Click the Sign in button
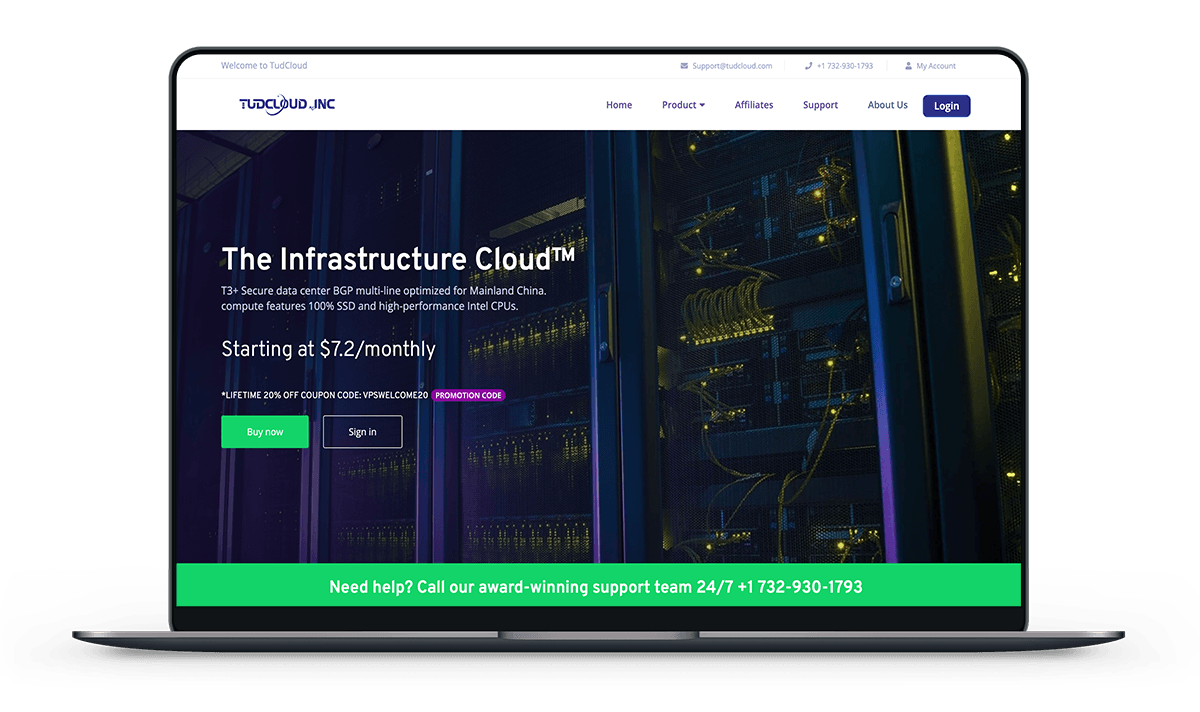The height and width of the screenshot is (712, 1200). pos(362,432)
